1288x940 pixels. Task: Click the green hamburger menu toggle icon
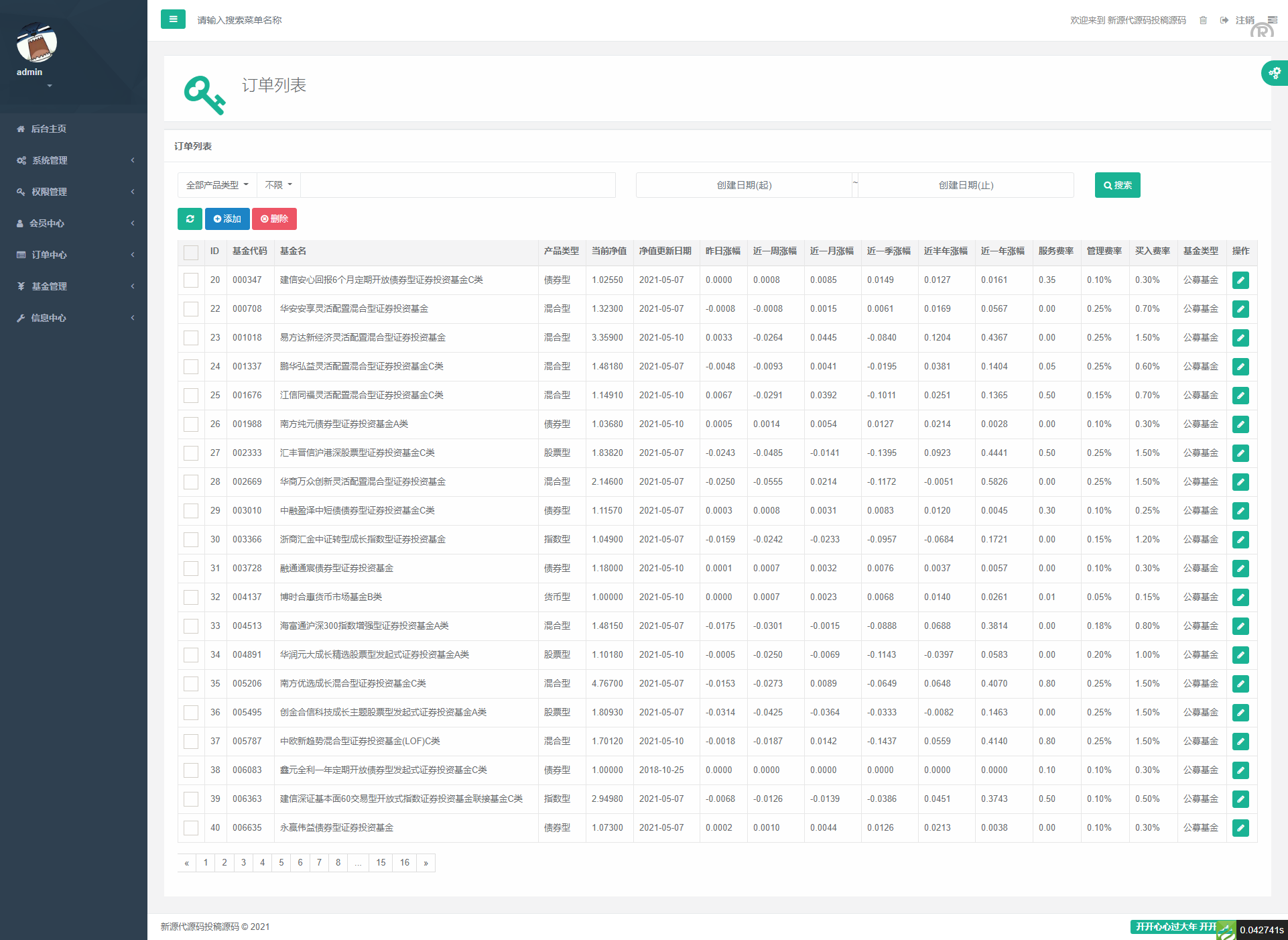click(x=173, y=19)
